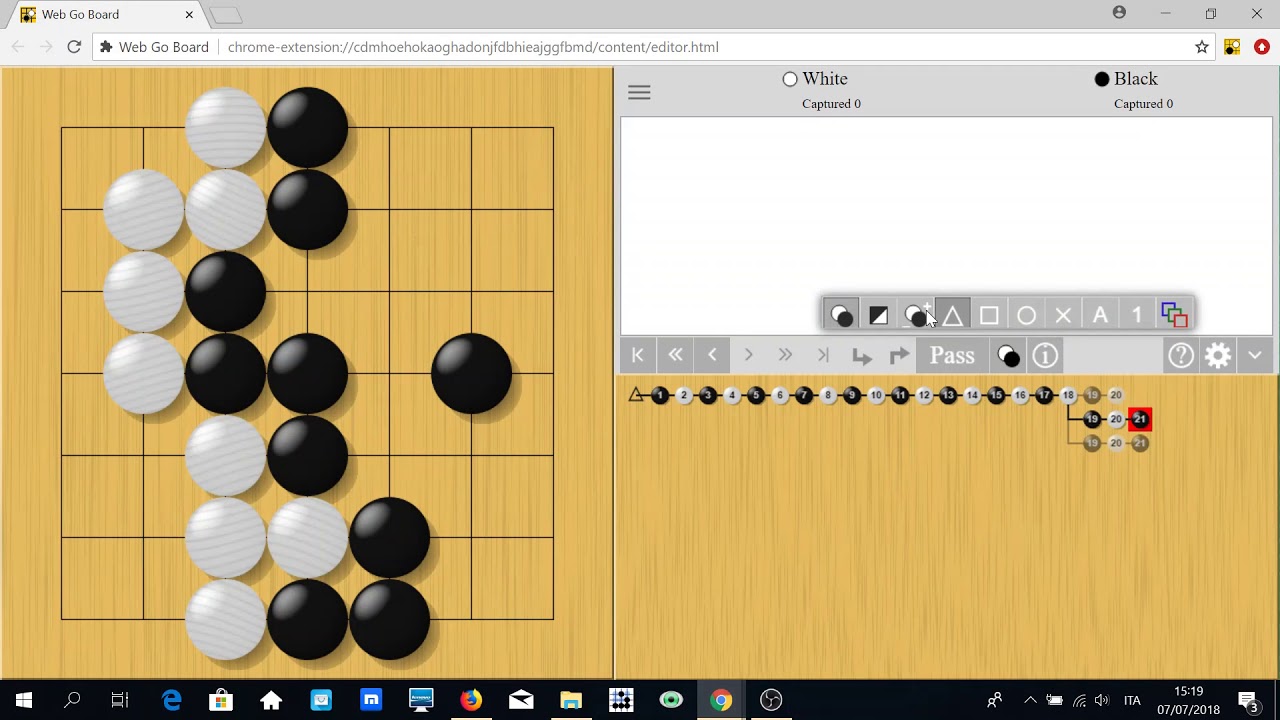Select move 18 in the game tree
Viewport: 1280px width, 720px height.
1068,395
